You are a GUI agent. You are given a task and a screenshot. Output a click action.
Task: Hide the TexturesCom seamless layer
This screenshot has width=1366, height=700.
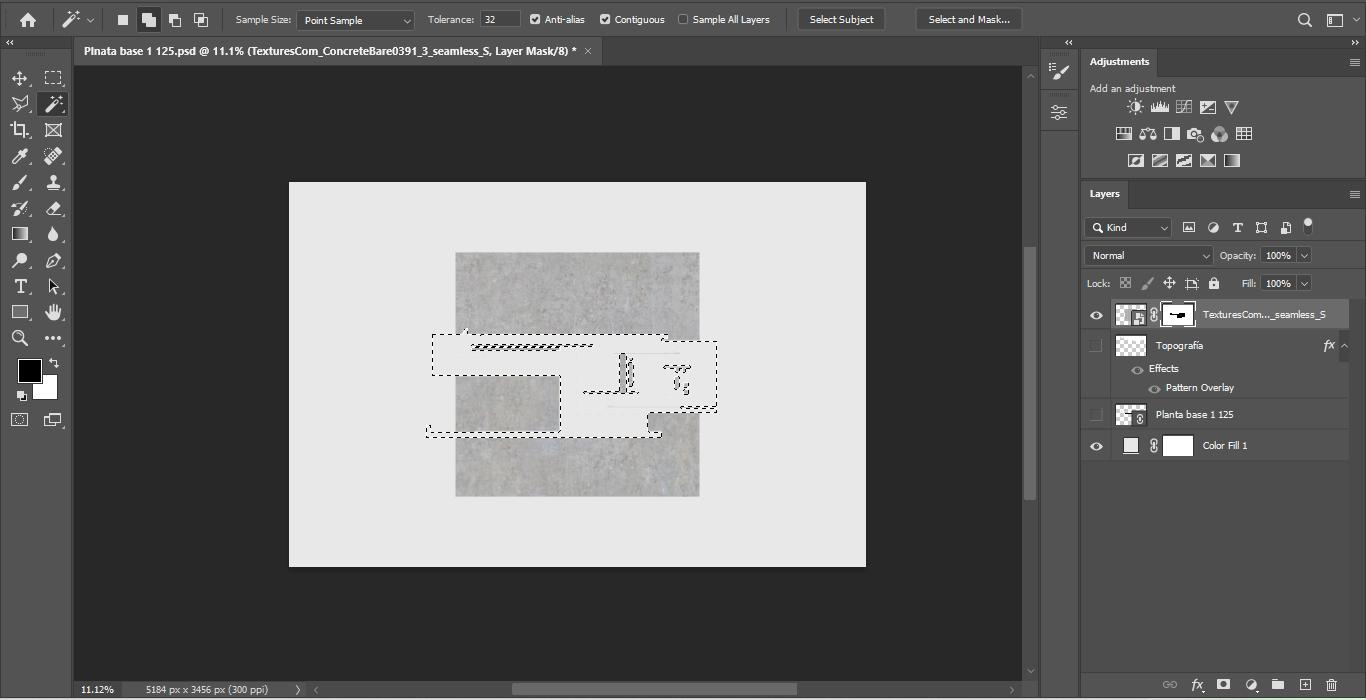[1096, 315]
